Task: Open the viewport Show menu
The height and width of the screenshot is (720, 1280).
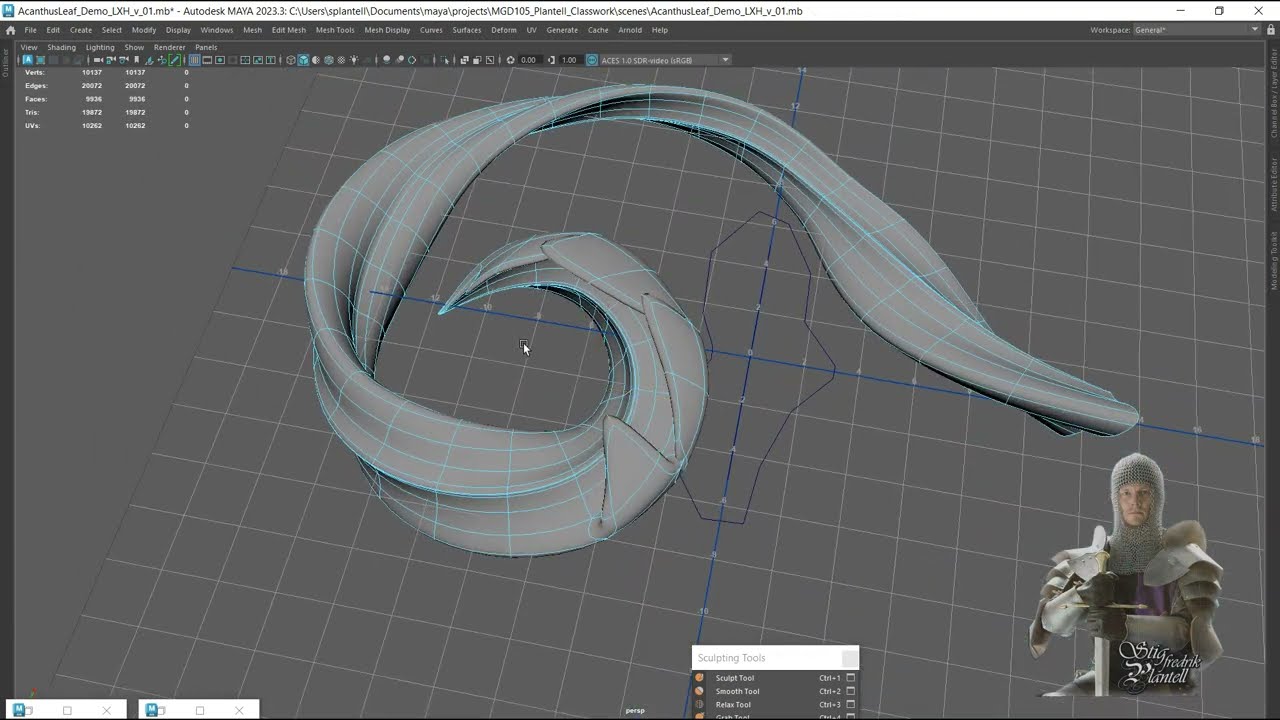Action: [x=134, y=47]
